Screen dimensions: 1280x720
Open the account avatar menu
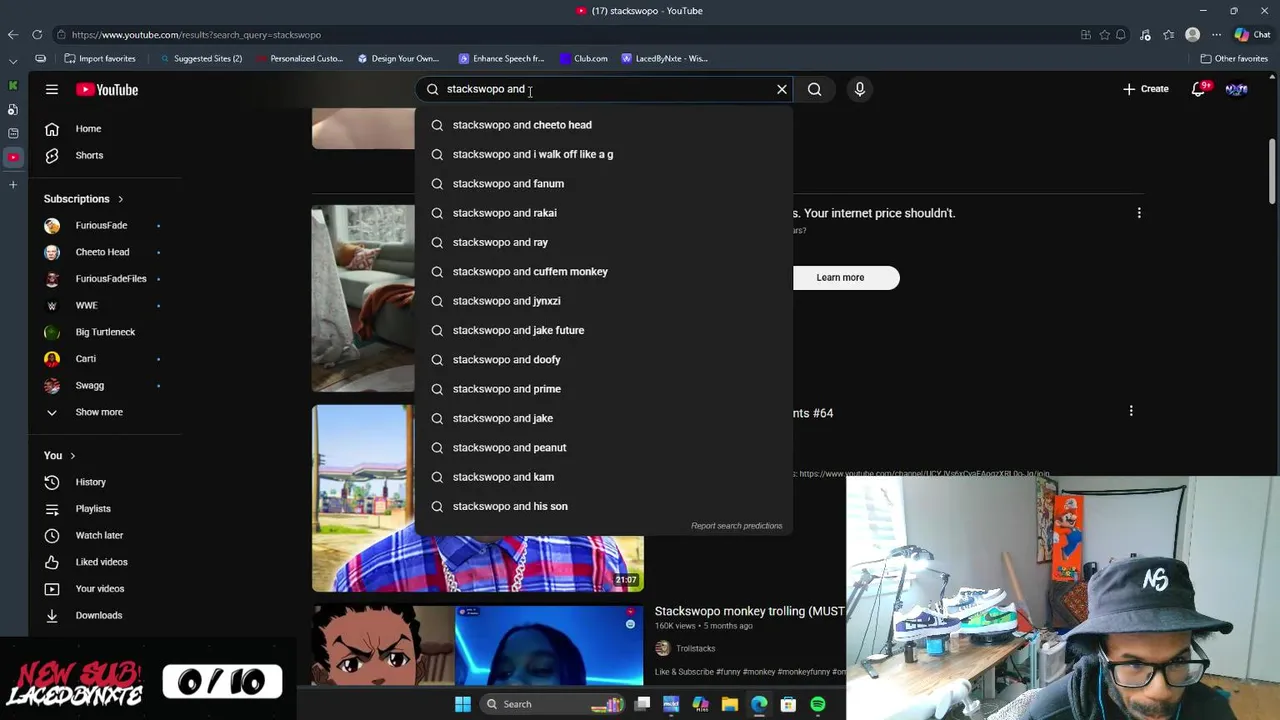tap(1237, 89)
